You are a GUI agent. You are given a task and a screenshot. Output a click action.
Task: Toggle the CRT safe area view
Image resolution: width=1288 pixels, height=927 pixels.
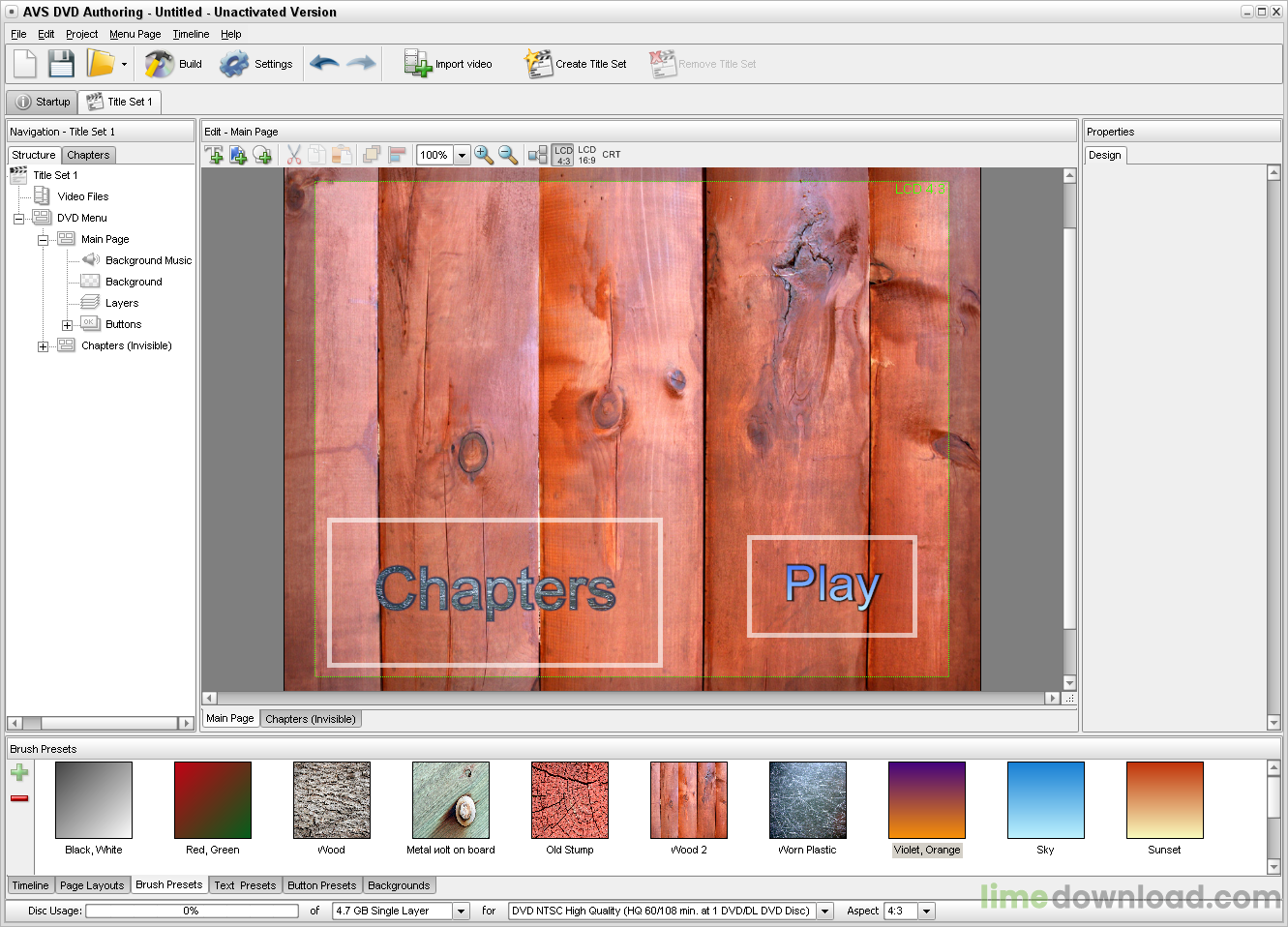[612, 155]
